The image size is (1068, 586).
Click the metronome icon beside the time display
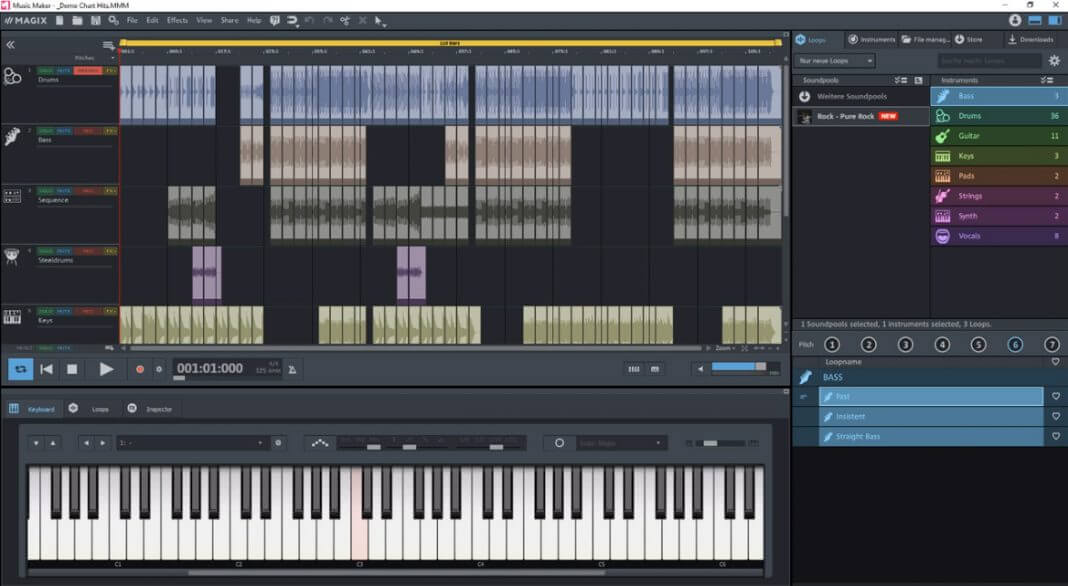click(292, 370)
